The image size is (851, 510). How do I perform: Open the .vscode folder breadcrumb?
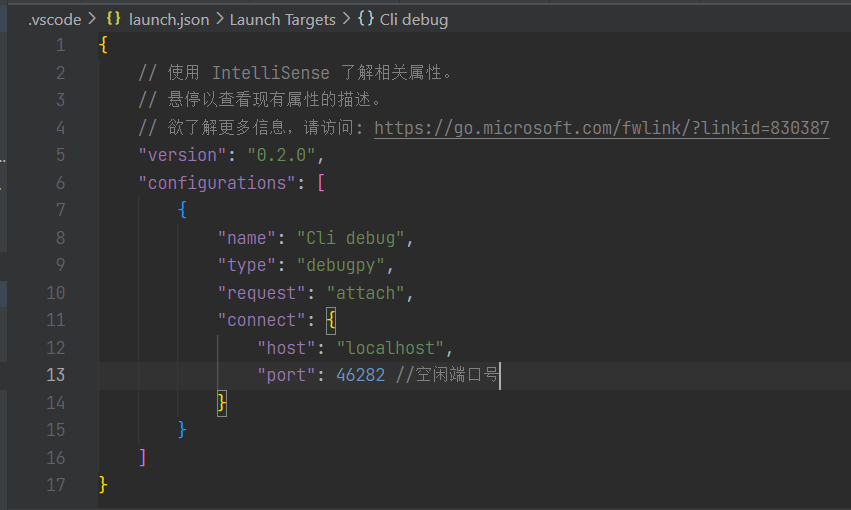point(54,19)
